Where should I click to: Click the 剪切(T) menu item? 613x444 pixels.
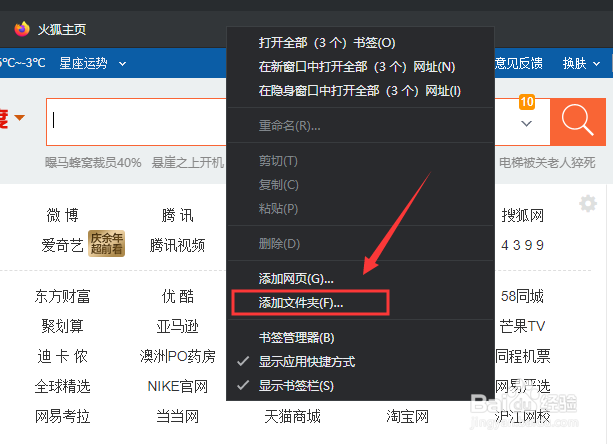[360, 161]
